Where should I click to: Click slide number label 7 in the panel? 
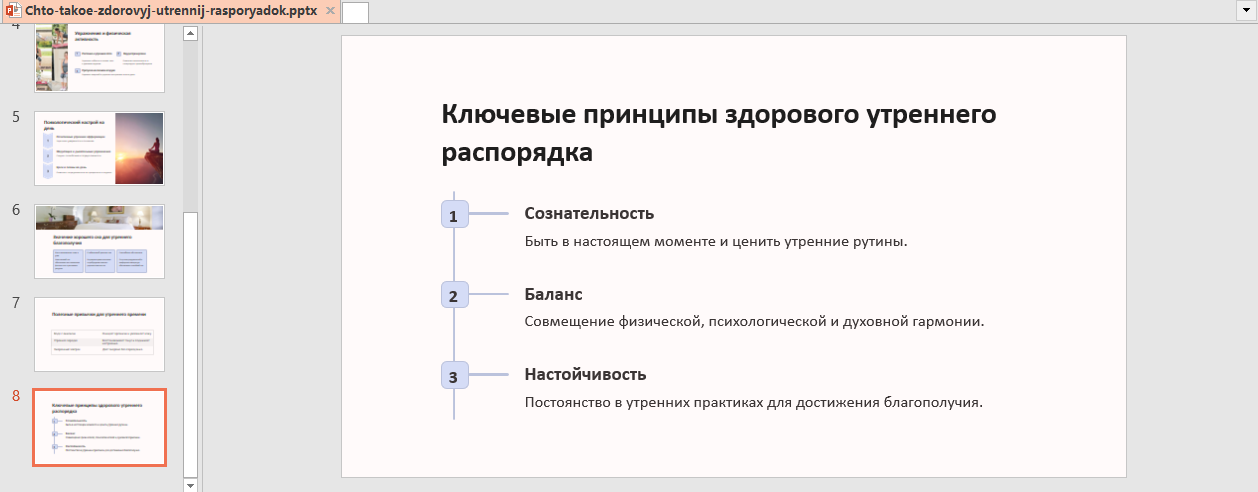[x=16, y=302]
